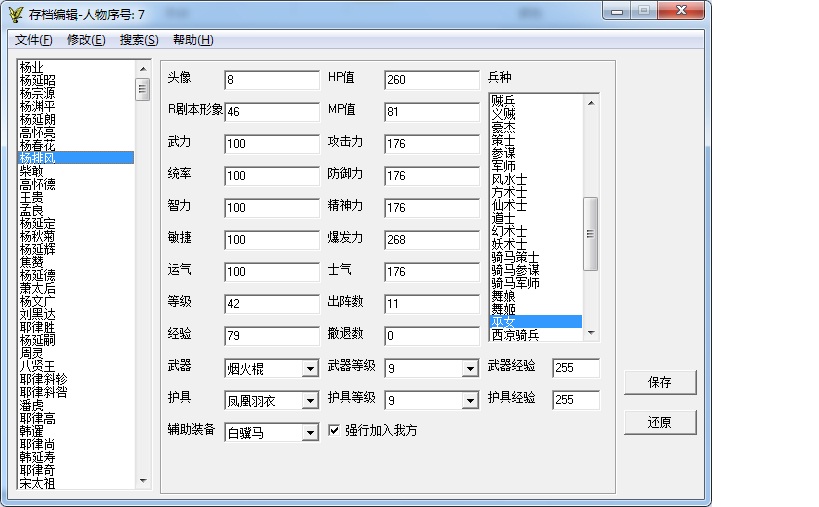Open the 帮助(H) menu
Viewport: 819px width, 507px height.
point(193,40)
